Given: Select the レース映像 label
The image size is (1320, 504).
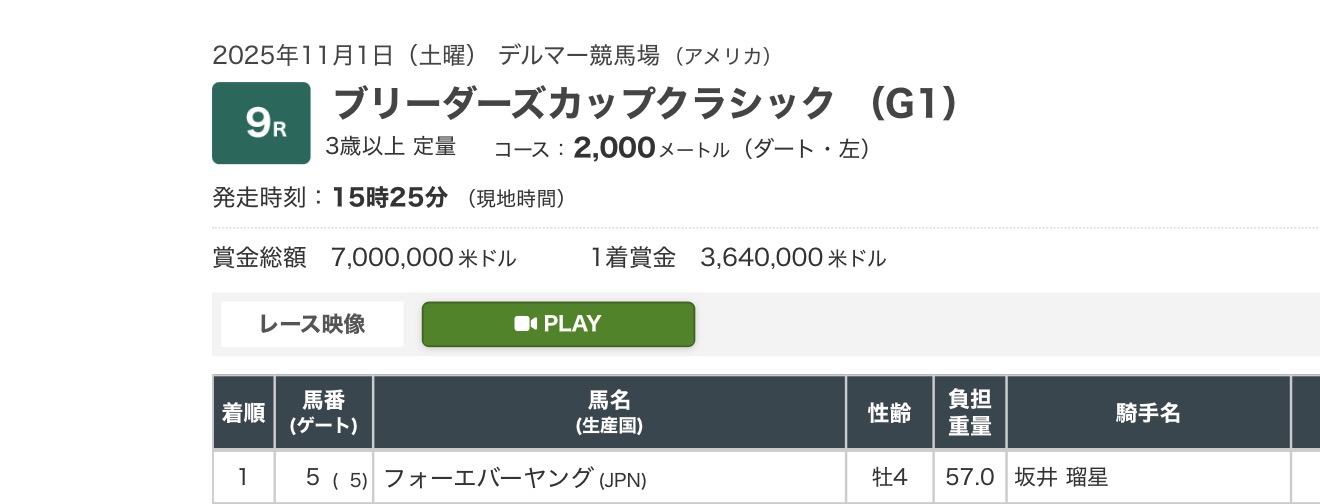Looking at the screenshot, I should coord(312,324).
